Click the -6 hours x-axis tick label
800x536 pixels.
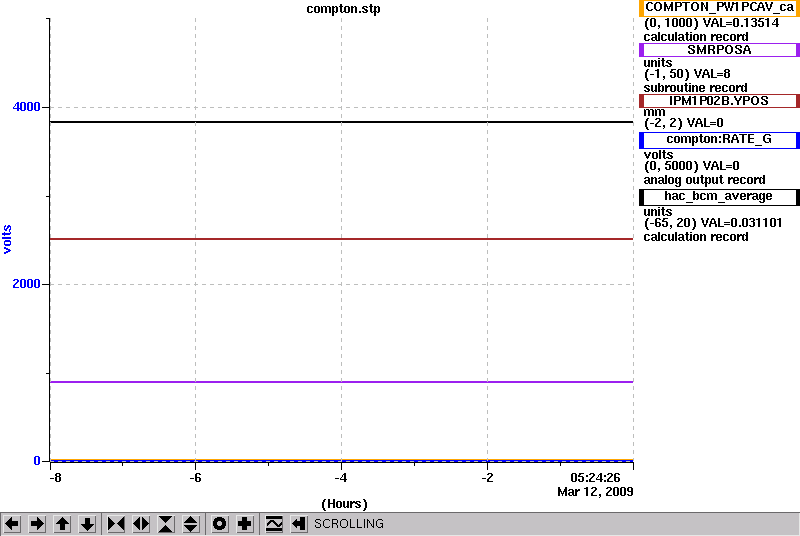[x=195, y=478]
